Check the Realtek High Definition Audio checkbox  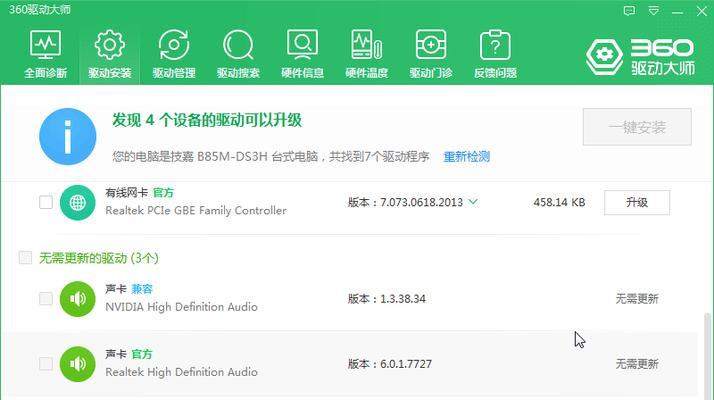pos(46,364)
